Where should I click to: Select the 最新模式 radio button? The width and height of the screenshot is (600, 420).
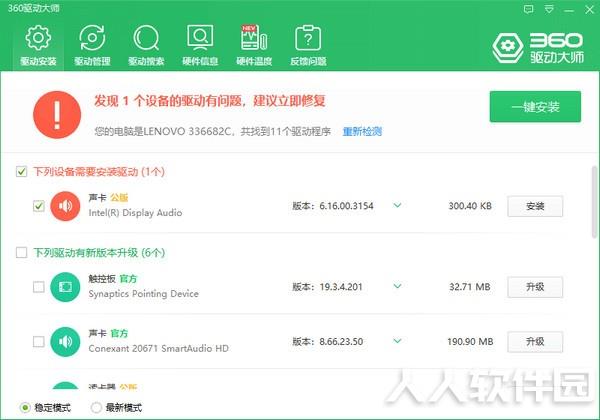[96, 408]
